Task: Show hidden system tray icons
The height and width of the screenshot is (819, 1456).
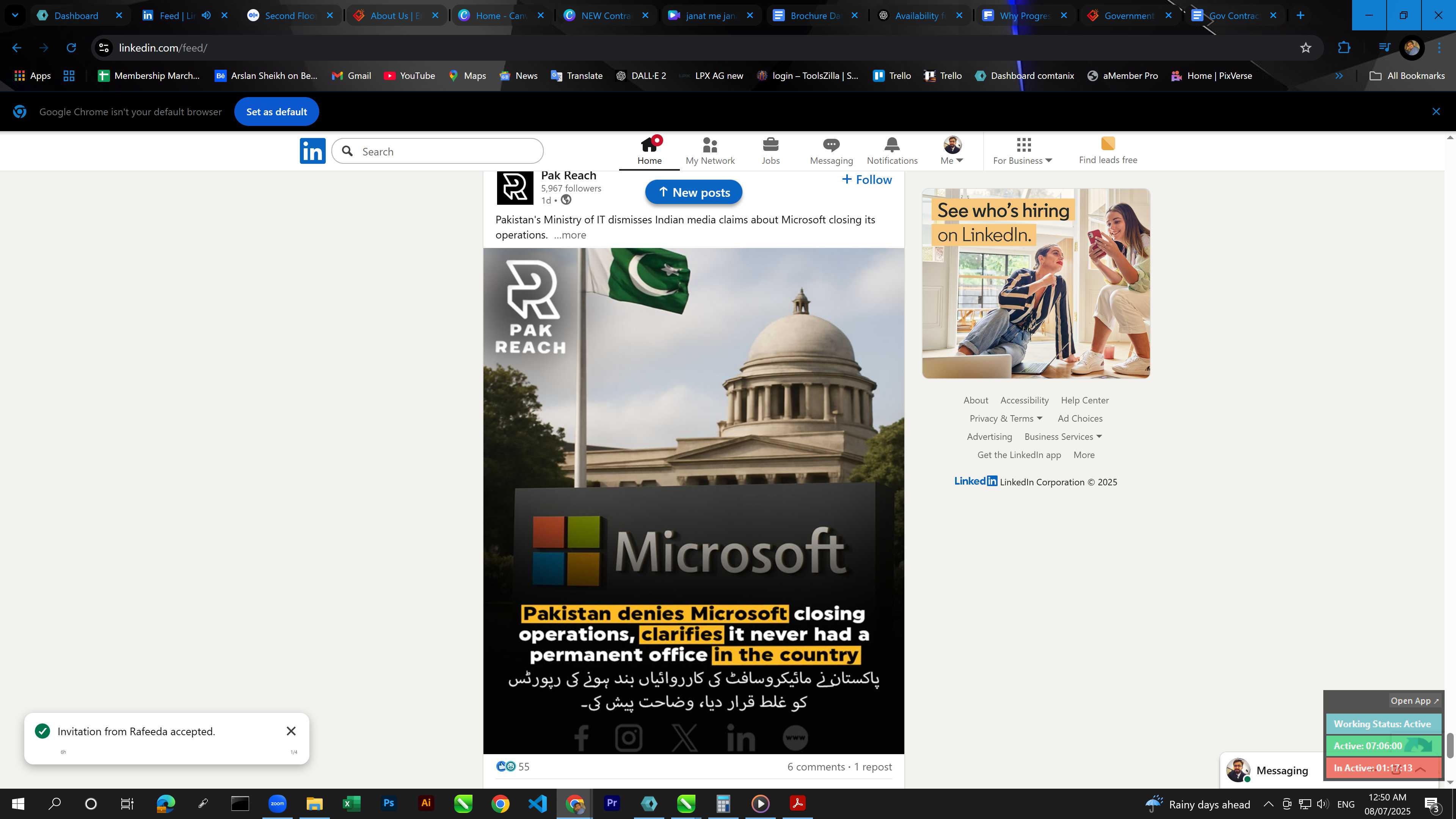Action: coord(1268,804)
